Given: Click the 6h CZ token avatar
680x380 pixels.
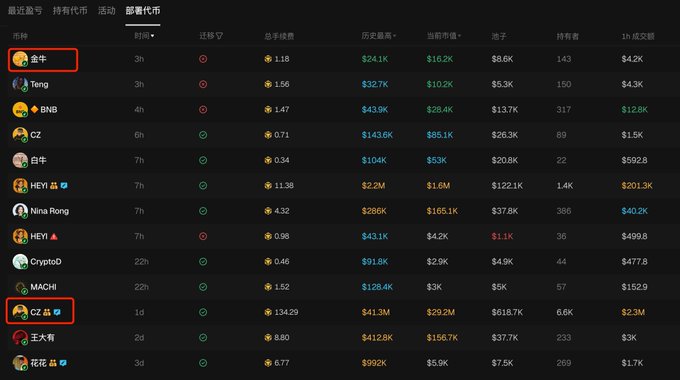Looking at the screenshot, I should 20,135.
